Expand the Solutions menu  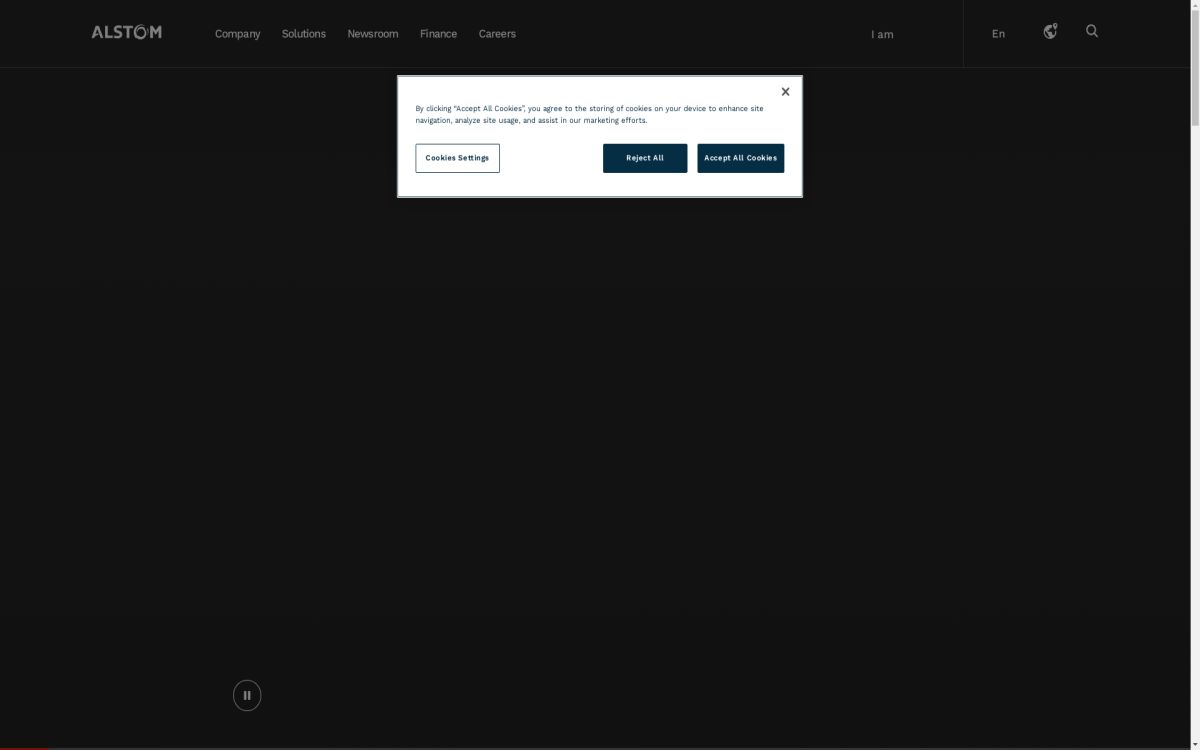tap(303, 34)
